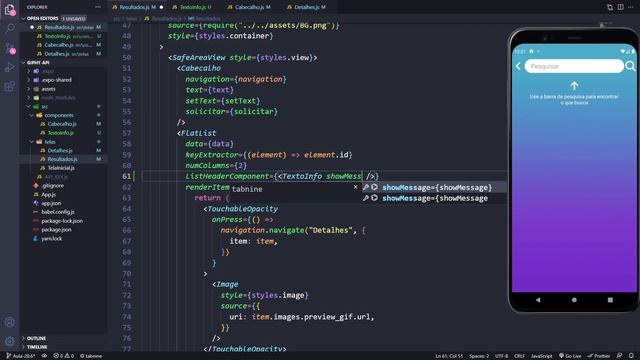Open the Search view in activity bar
This screenshot has height=360, width=640.
pyautogui.click(x=10, y=28)
